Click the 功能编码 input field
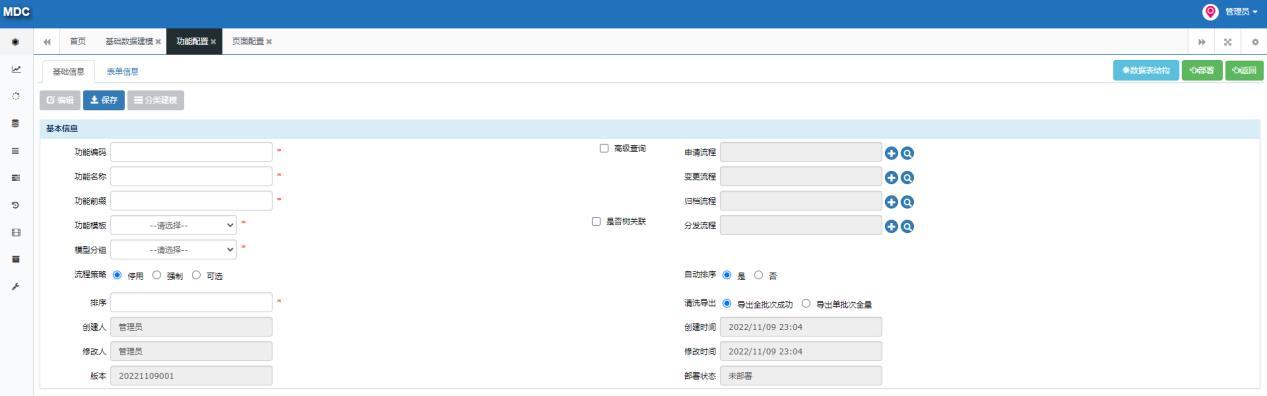 click(191, 152)
